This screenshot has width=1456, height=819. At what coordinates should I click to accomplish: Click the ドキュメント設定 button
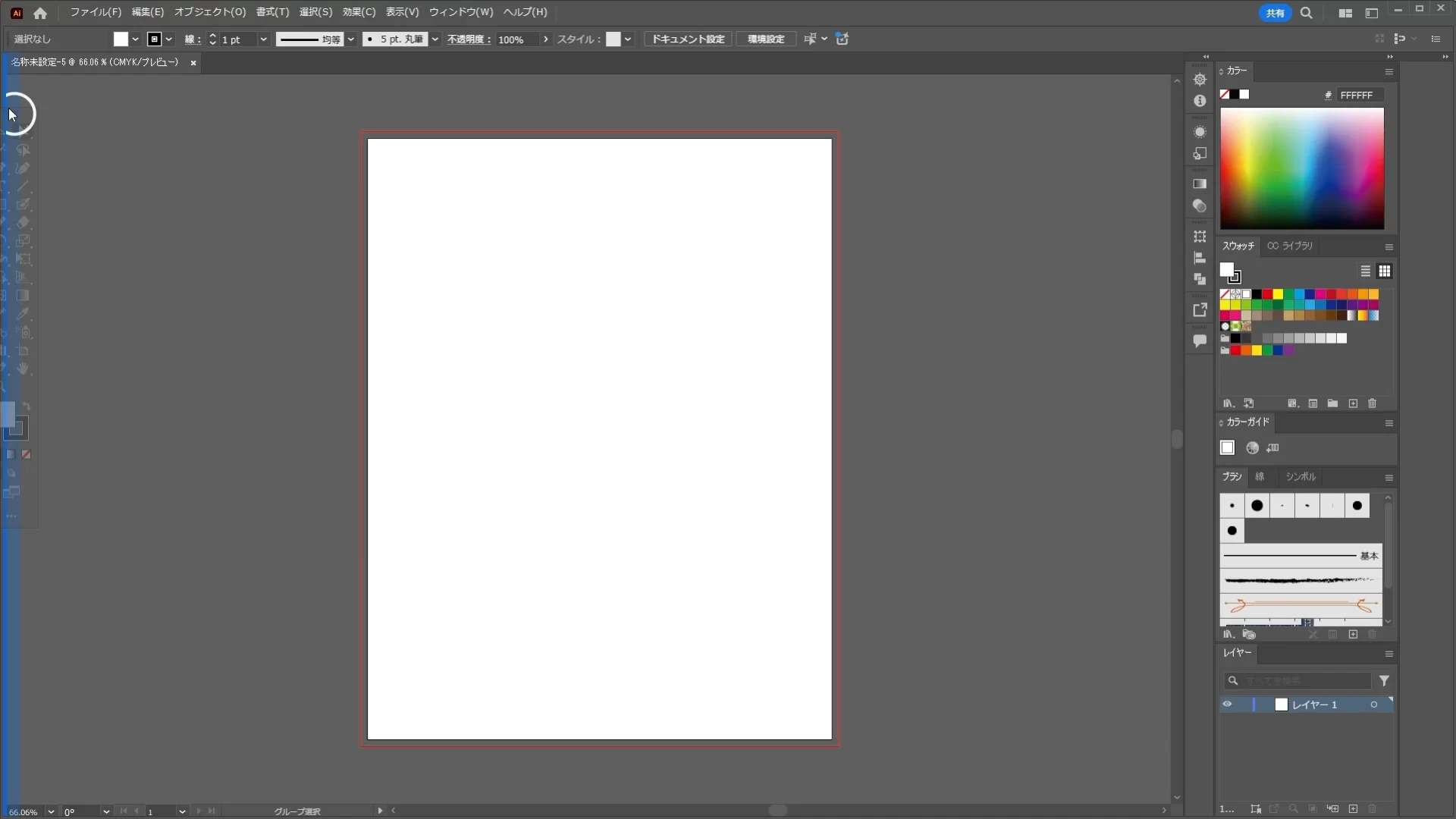[x=688, y=39]
